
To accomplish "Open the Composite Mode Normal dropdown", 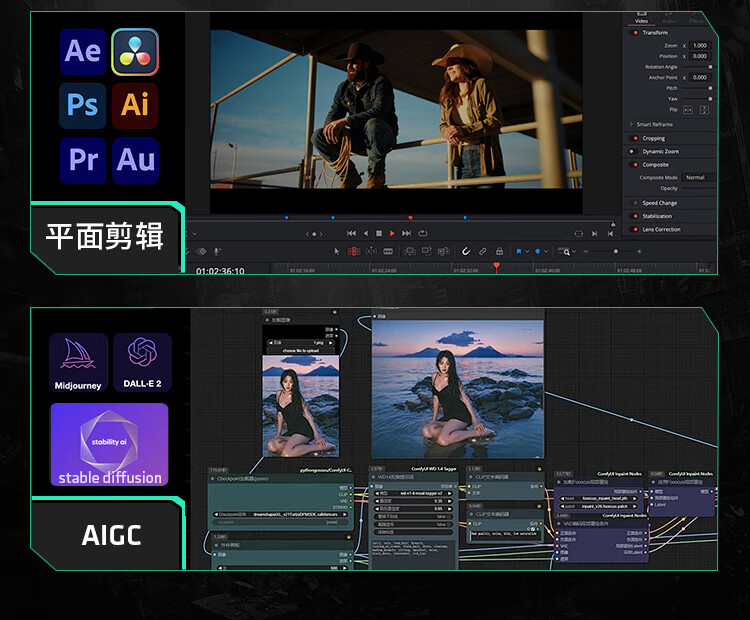I will point(697,178).
